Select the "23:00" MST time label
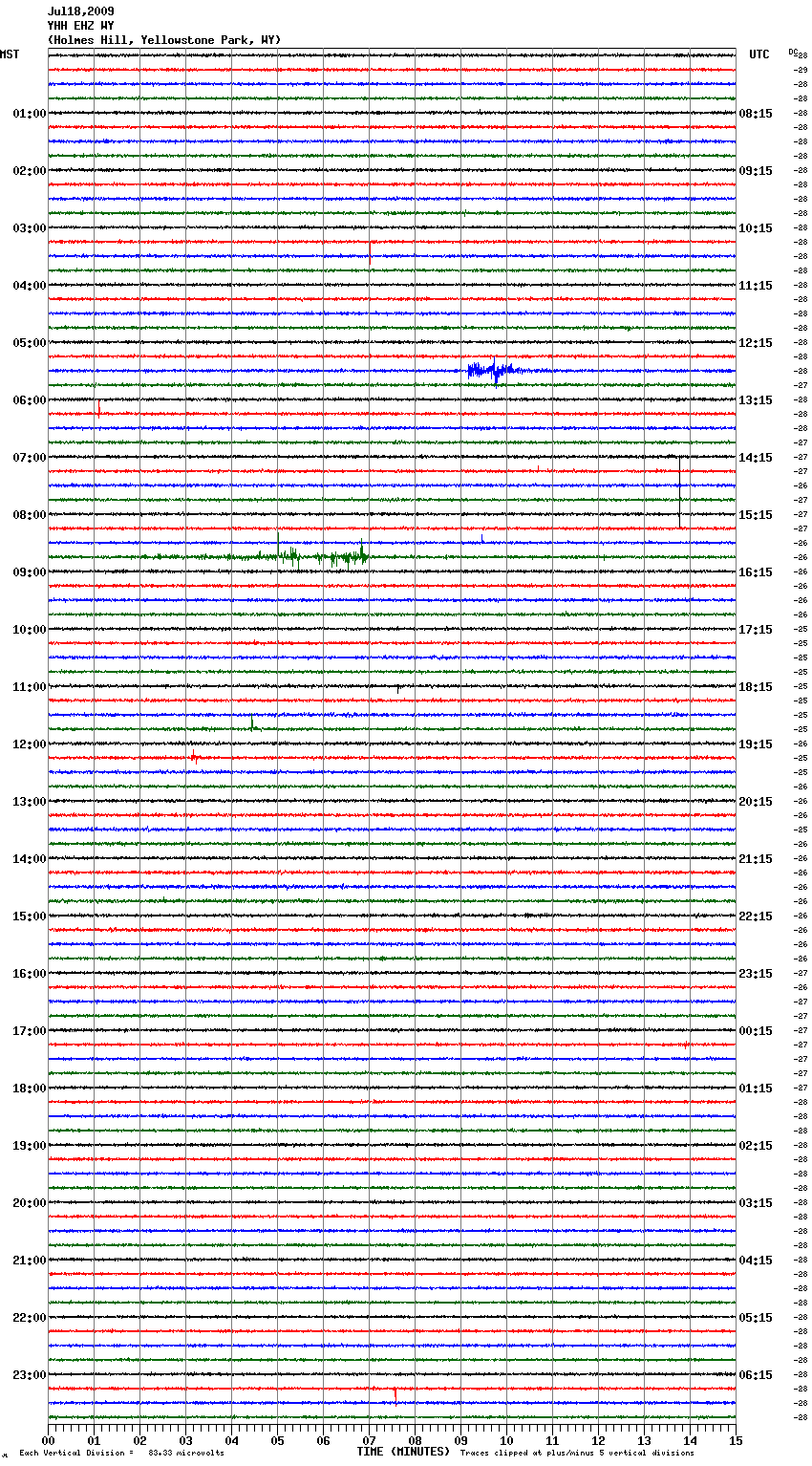This screenshot has width=812, height=1466. point(30,1375)
